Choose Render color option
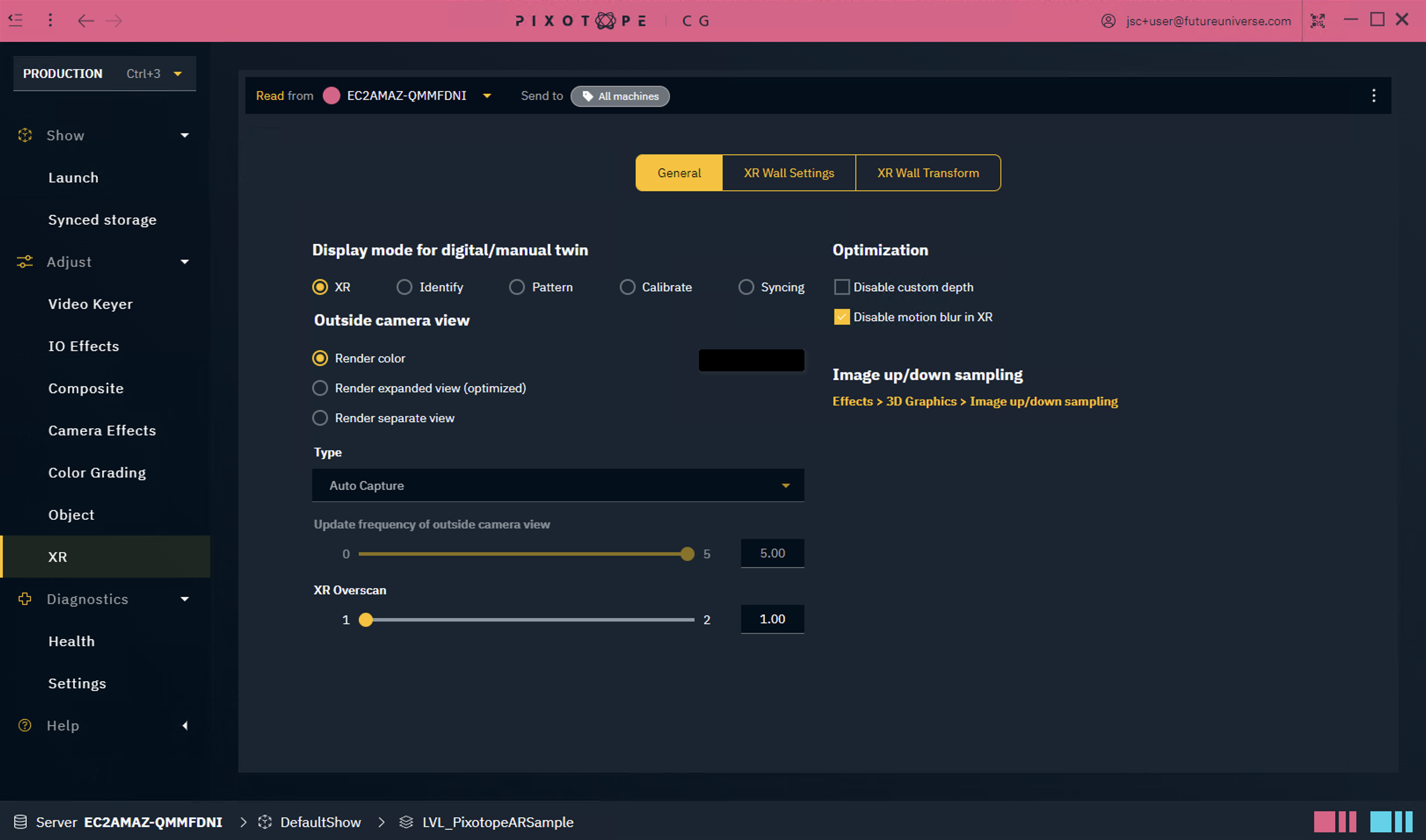 click(320, 358)
